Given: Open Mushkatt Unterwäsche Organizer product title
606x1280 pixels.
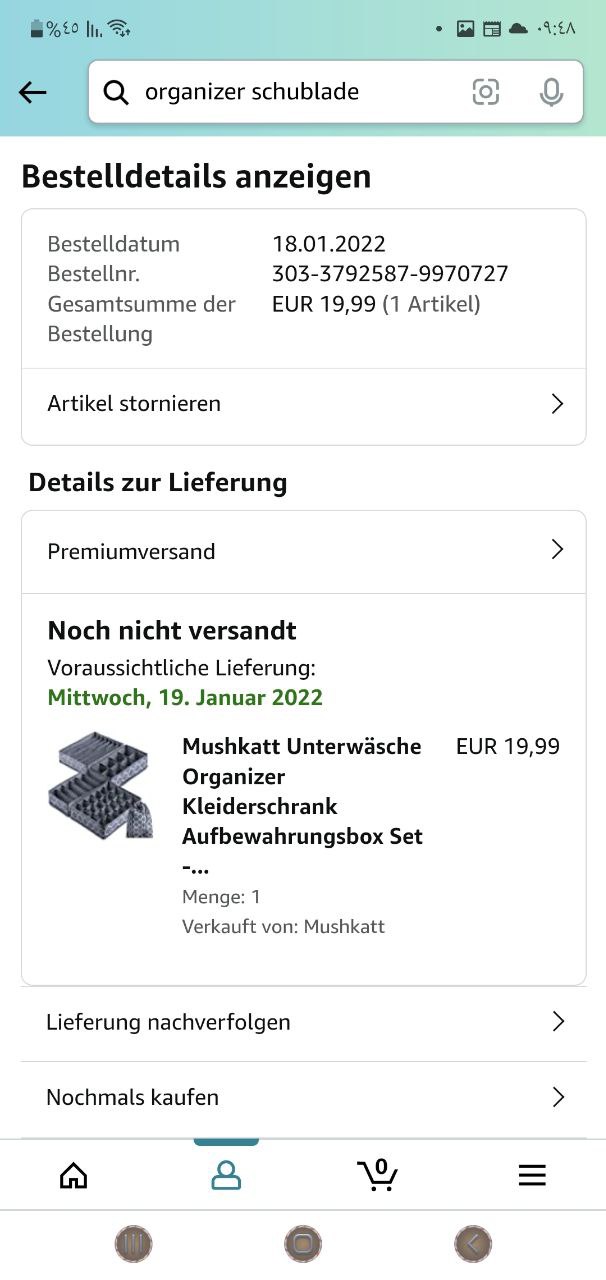Looking at the screenshot, I should pos(302,790).
